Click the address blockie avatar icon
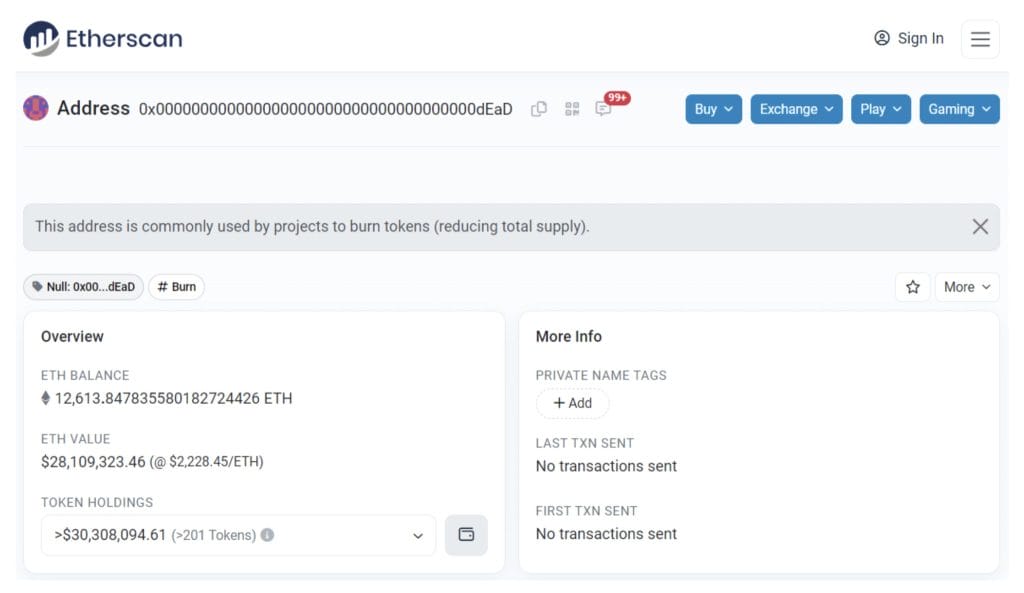Viewport: 1024px width, 593px height. coord(36,108)
